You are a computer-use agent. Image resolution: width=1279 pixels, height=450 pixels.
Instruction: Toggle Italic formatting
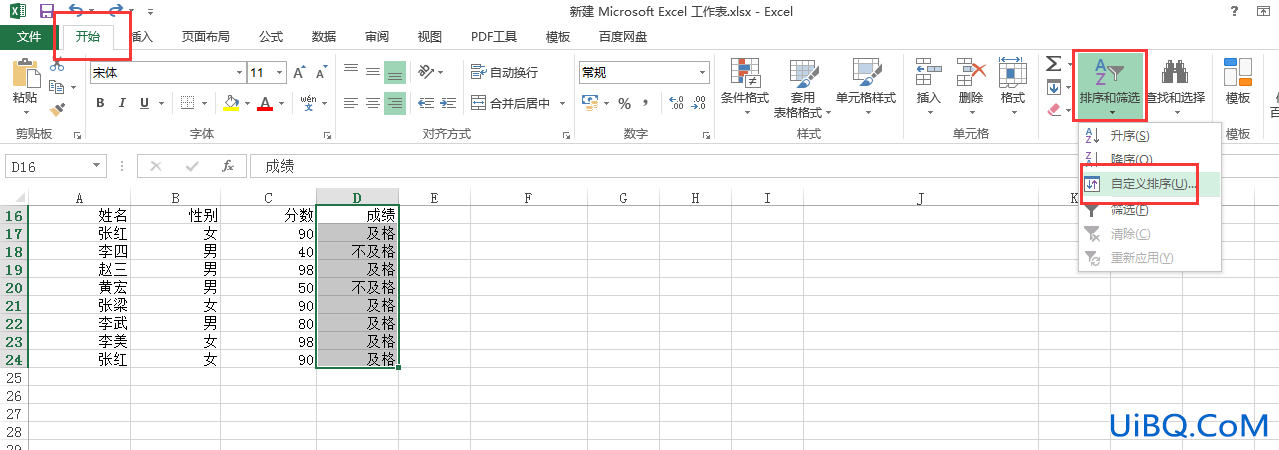[x=123, y=103]
